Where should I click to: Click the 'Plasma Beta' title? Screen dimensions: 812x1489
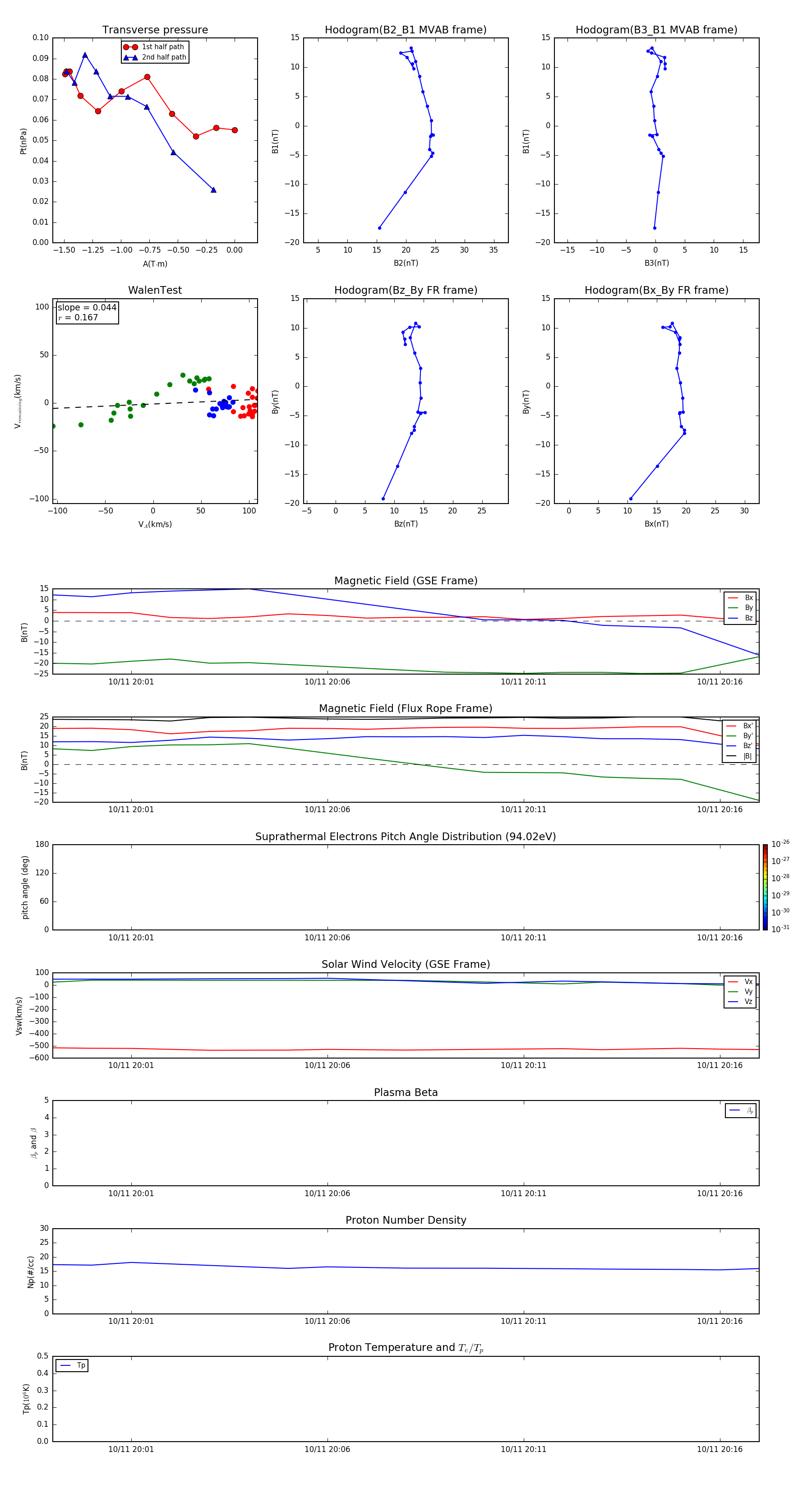(406, 1092)
